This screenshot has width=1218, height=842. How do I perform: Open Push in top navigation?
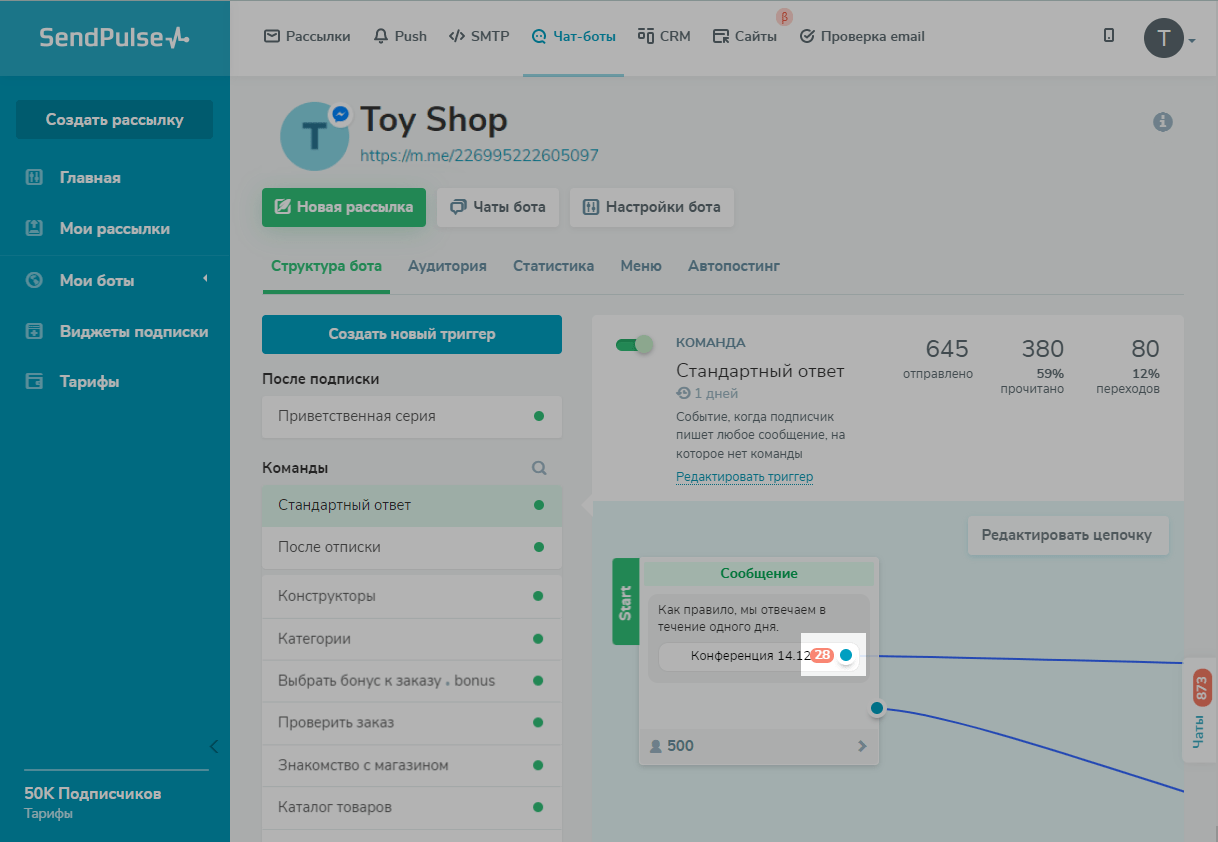(x=399, y=36)
